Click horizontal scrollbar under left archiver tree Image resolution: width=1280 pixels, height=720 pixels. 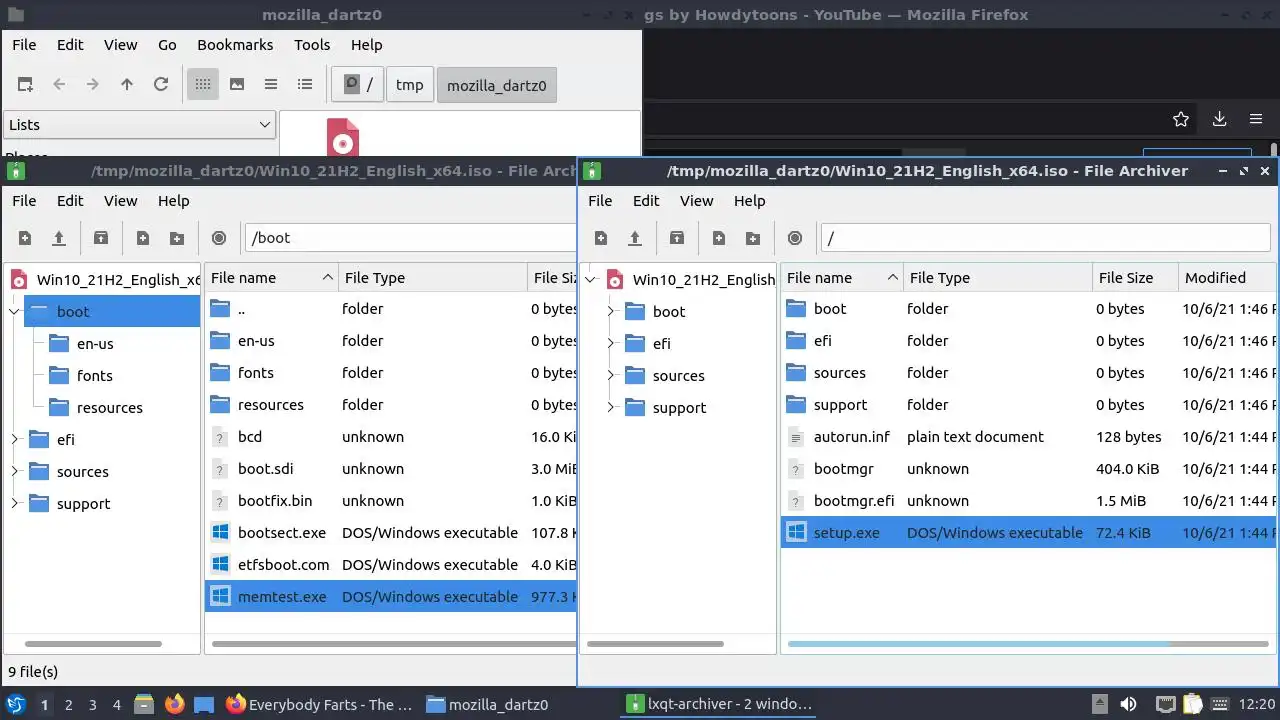[x=93, y=644]
